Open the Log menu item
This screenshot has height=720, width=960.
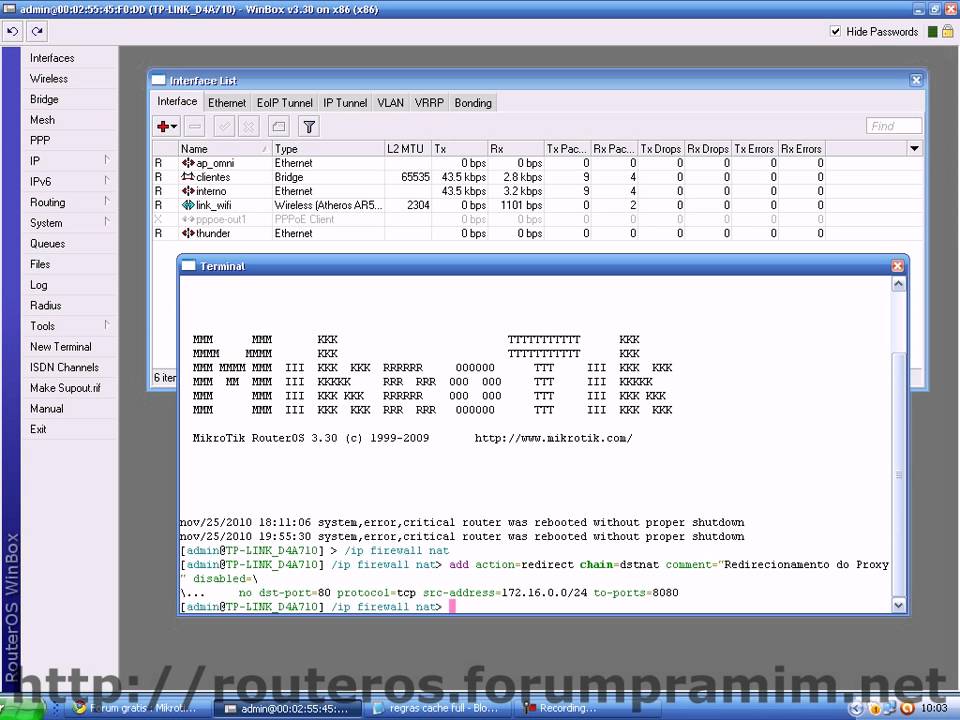pos(69,285)
